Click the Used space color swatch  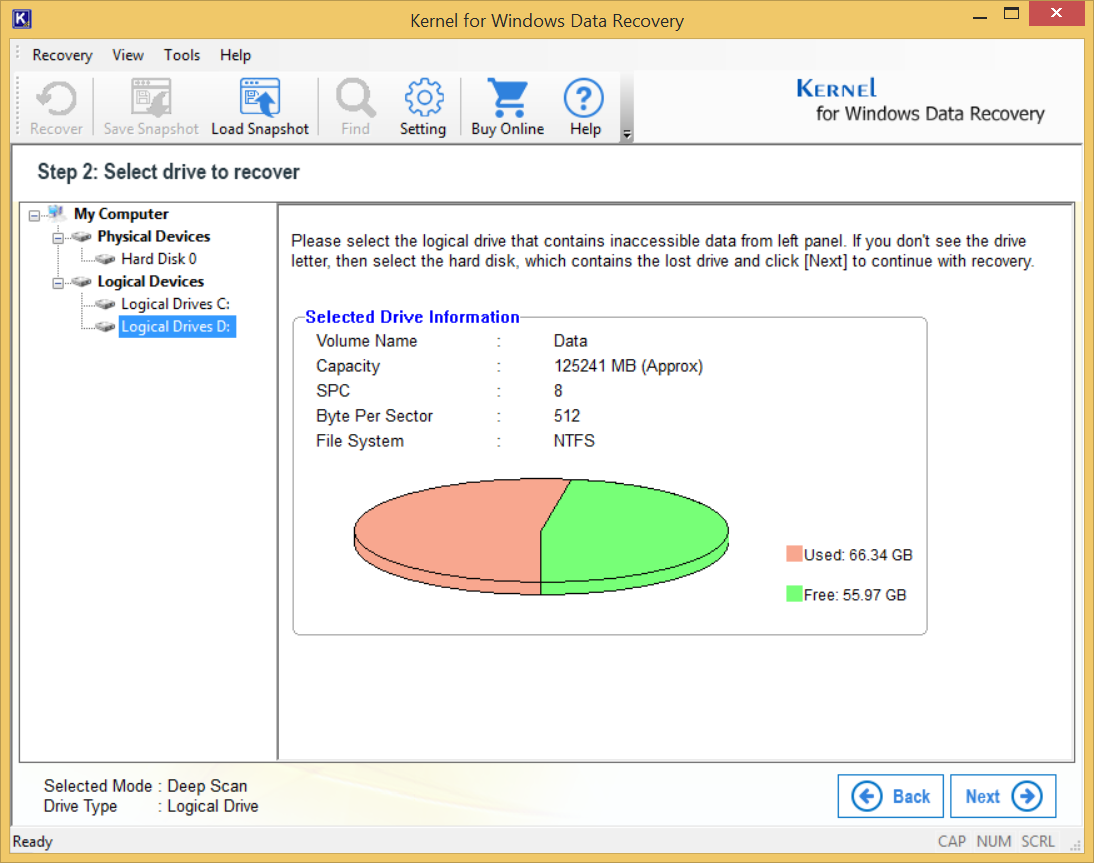point(794,555)
